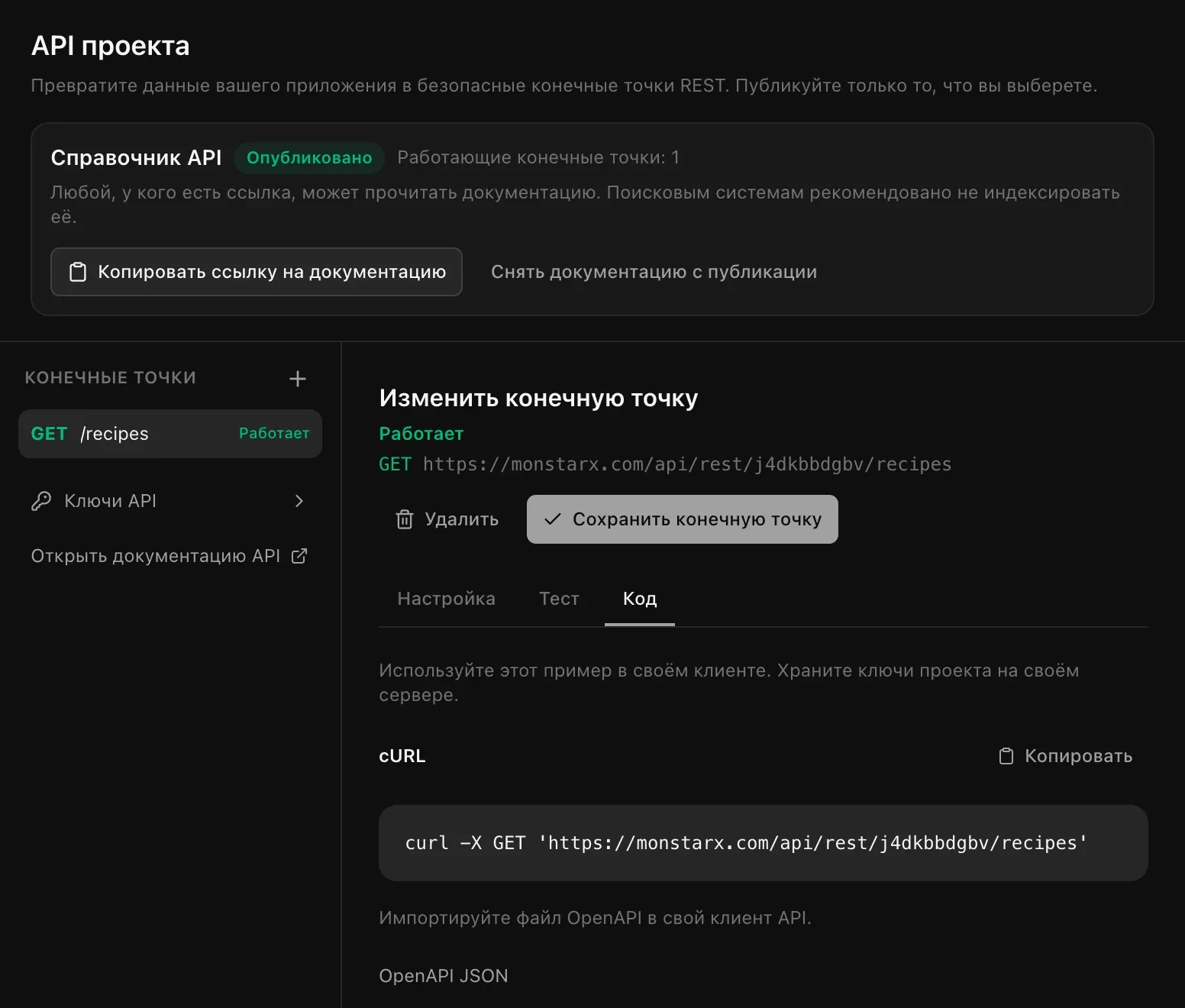
Task: Click the key icon beside Ключи API
Action: tap(41, 501)
